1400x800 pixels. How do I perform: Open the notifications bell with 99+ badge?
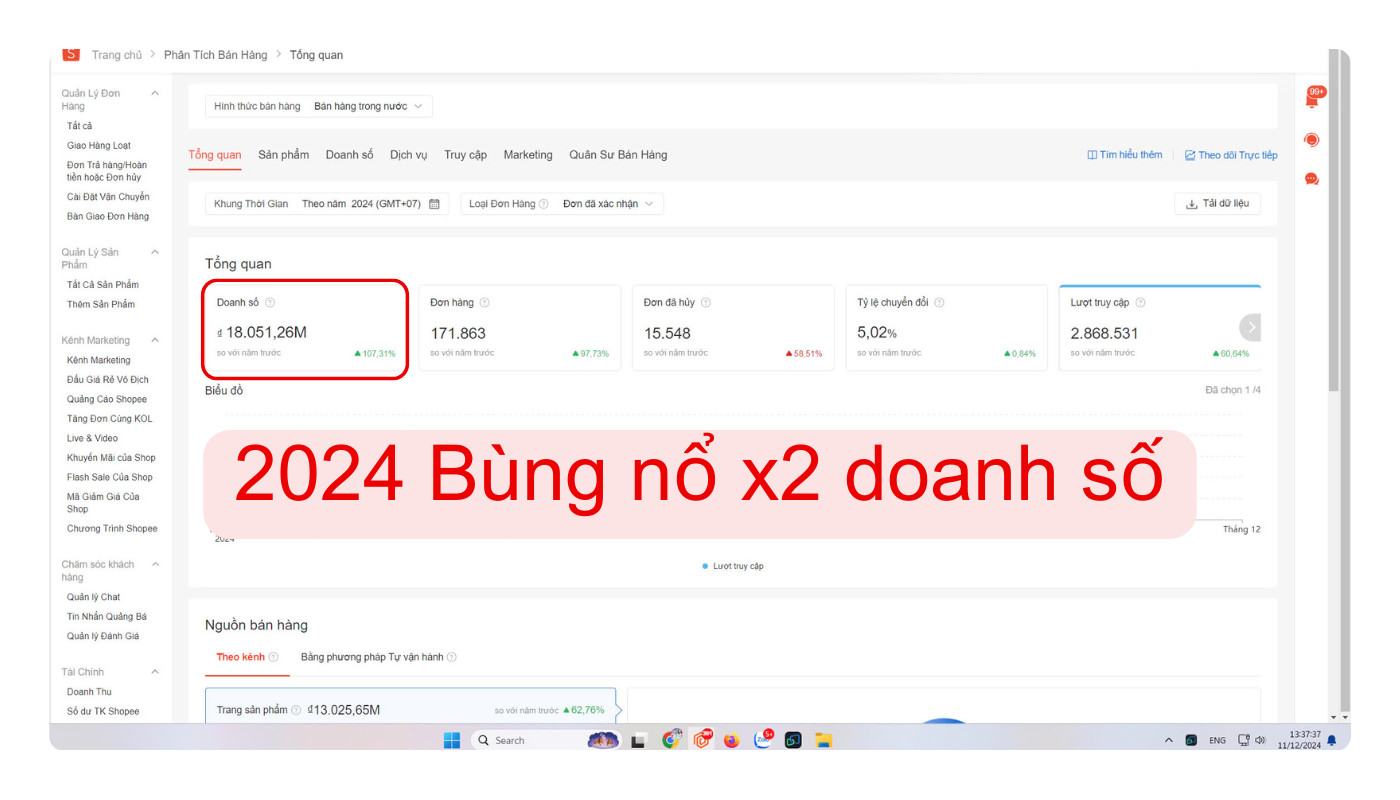pyautogui.click(x=1312, y=99)
